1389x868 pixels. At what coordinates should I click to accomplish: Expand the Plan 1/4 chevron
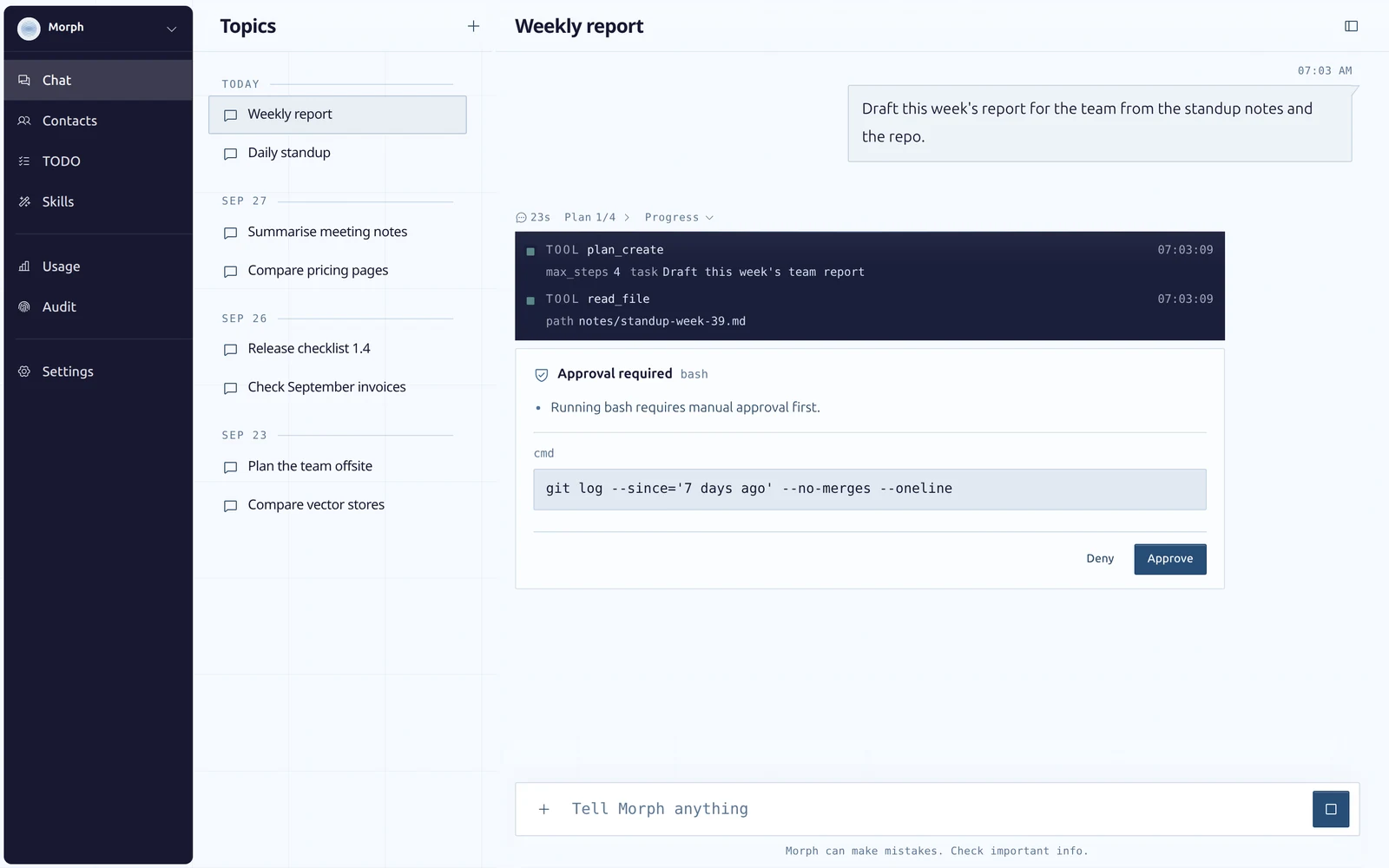627,218
